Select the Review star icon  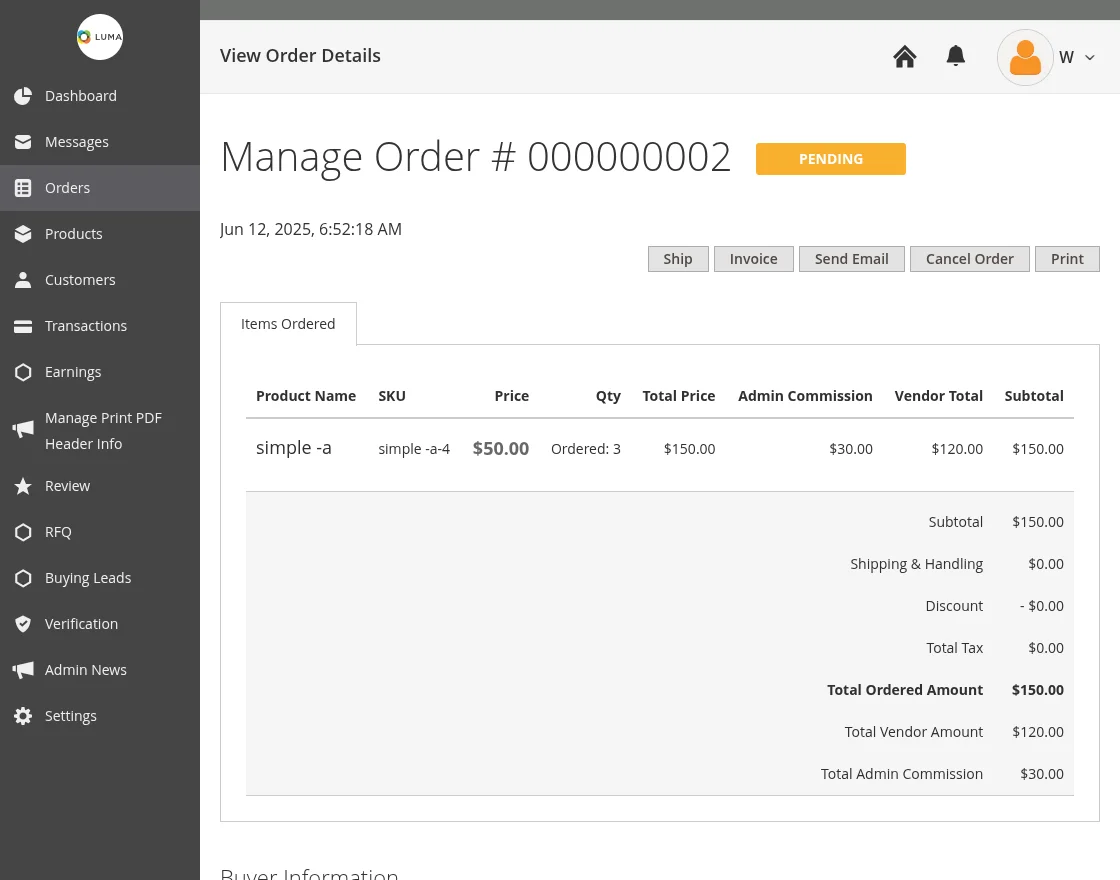23,486
